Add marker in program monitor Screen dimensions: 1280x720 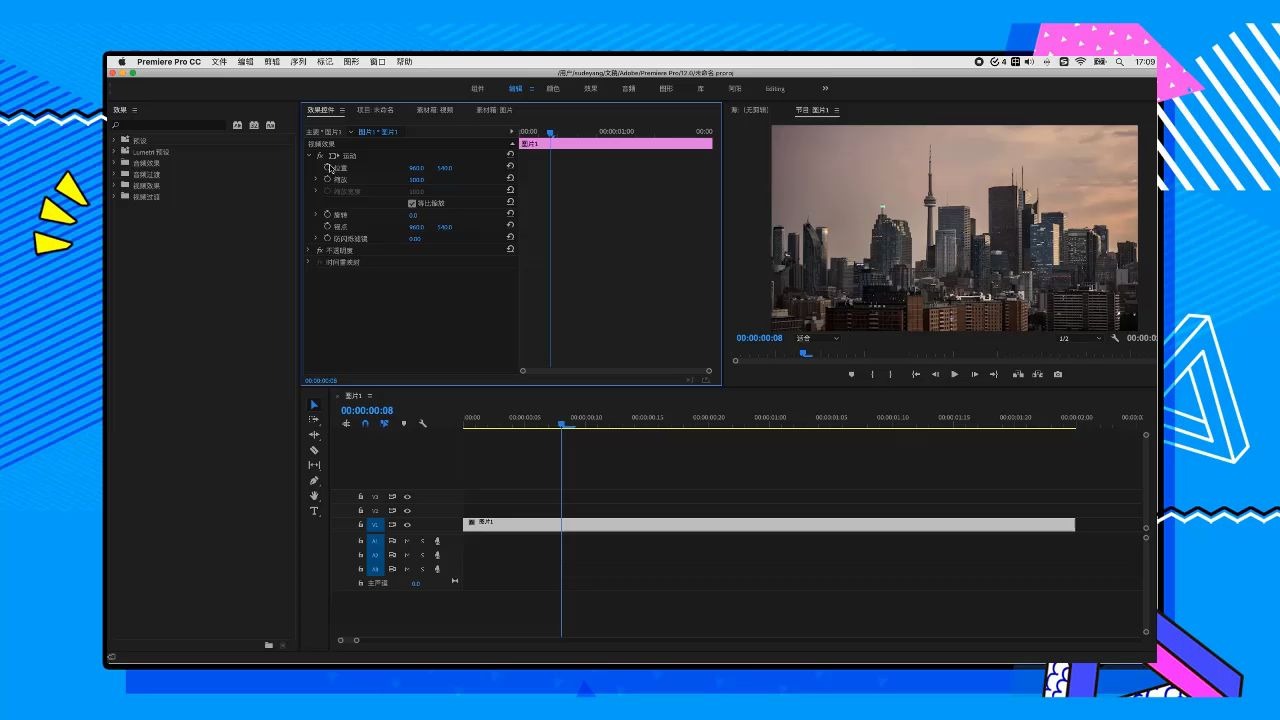click(x=852, y=375)
